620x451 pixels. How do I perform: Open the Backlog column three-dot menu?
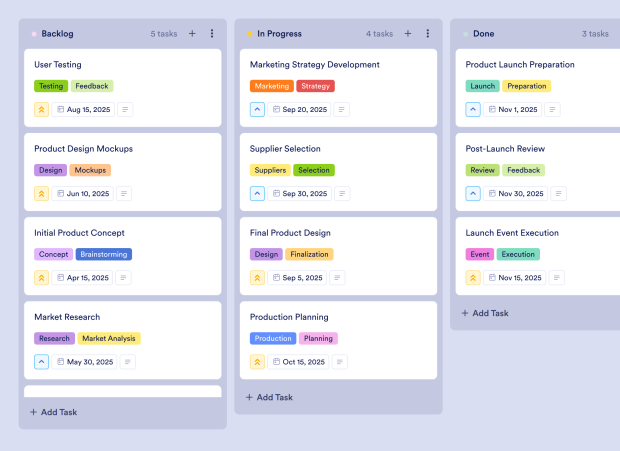click(x=212, y=34)
